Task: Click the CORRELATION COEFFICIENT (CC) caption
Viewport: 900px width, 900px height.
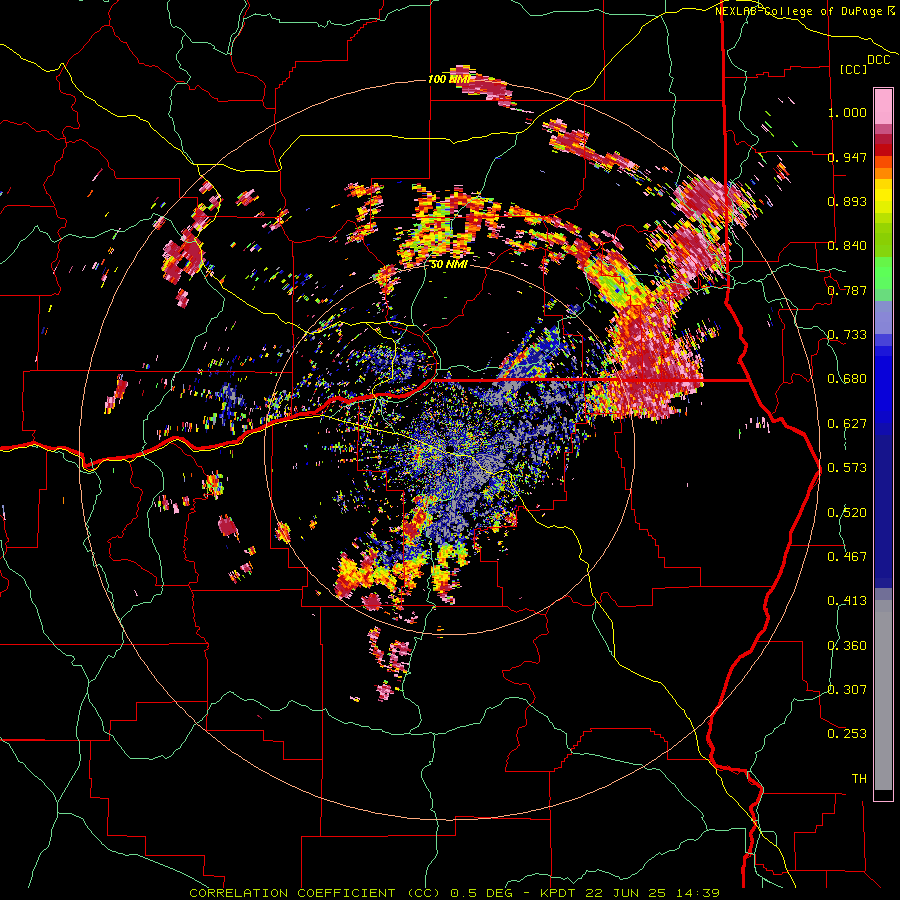Action: click(315, 893)
